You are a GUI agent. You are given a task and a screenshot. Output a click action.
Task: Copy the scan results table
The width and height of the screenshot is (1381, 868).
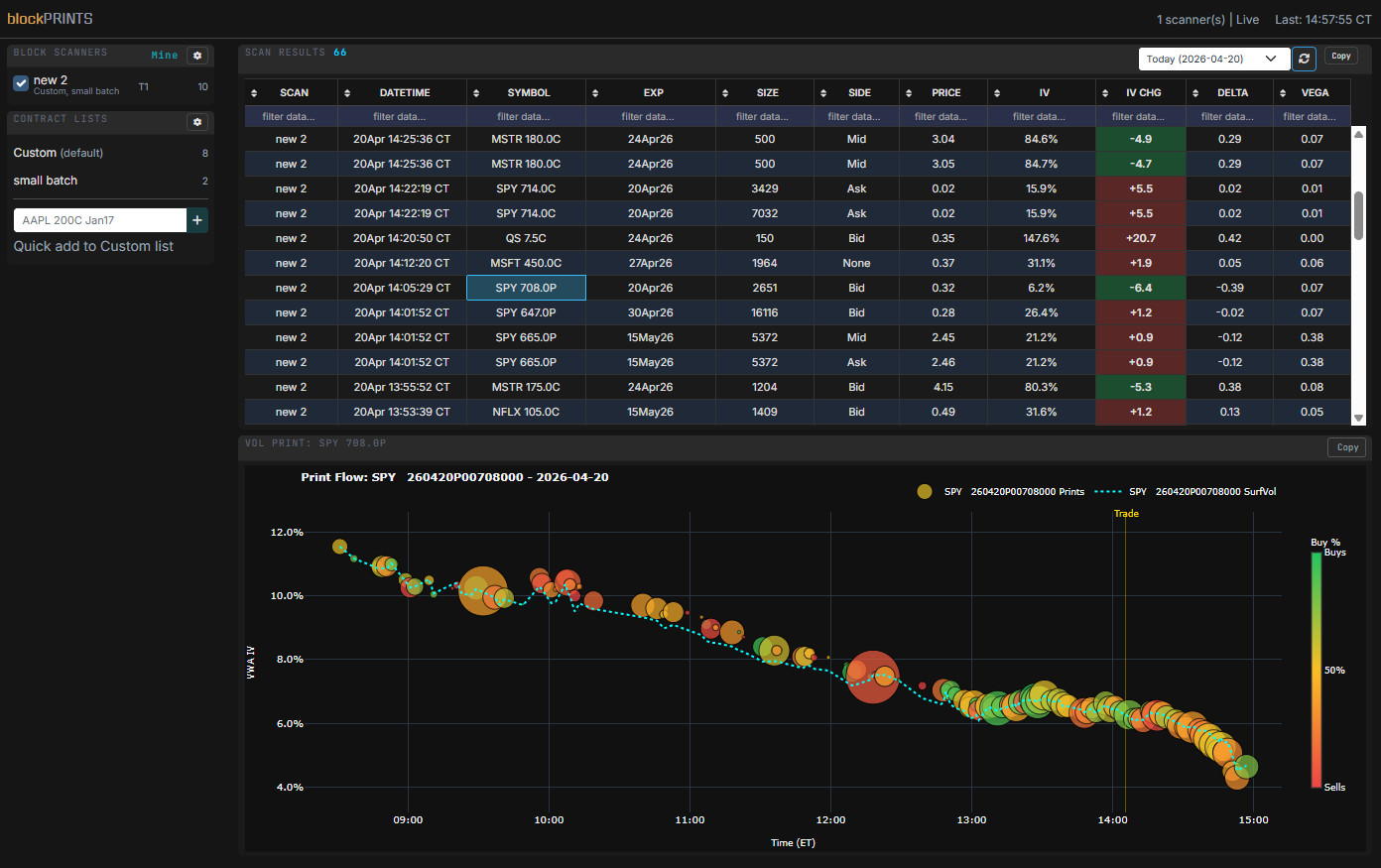[x=1341, y=57]
